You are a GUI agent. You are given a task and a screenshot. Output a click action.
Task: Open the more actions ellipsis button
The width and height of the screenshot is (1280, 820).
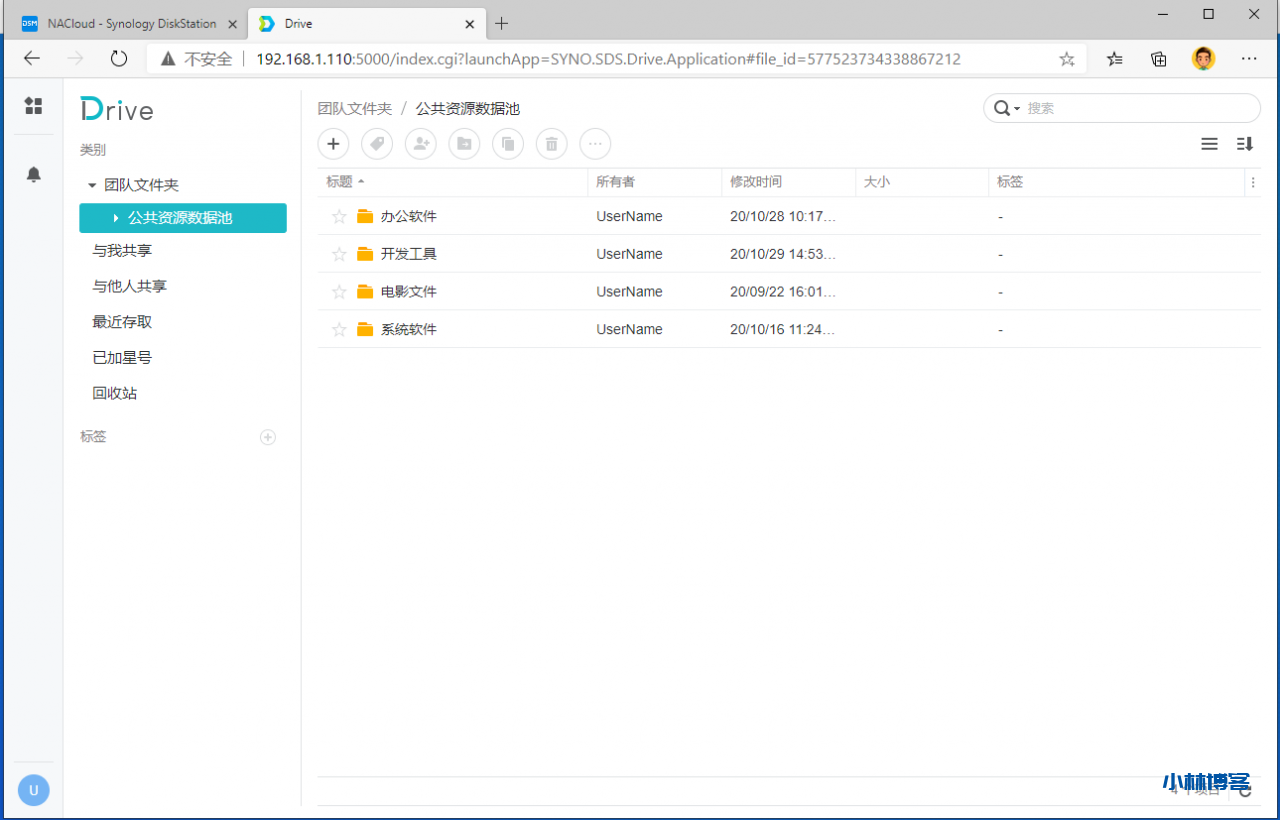click(x=595, y=144)
